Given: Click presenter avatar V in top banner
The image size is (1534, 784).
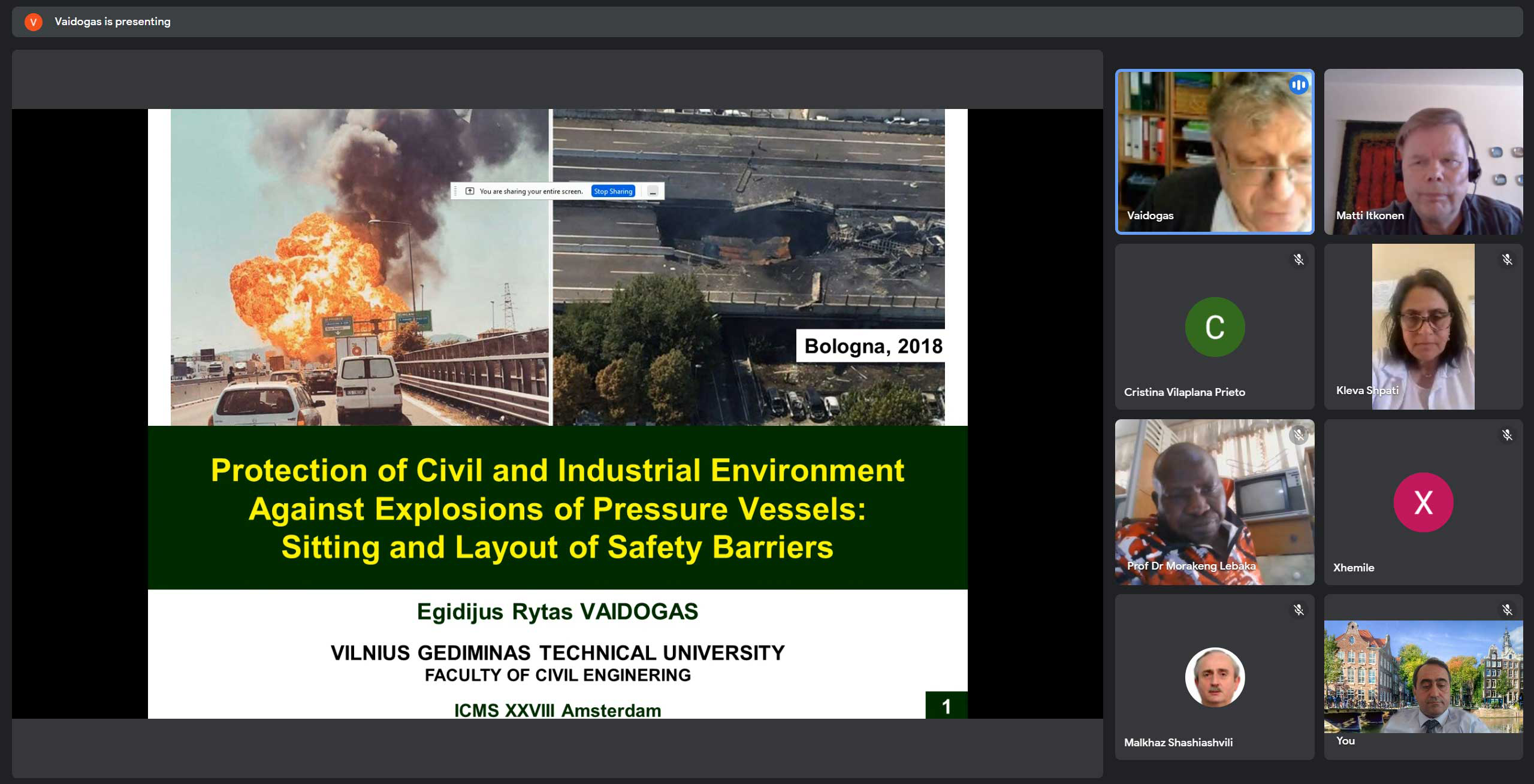Looking at the screenshot, I should click(x=34, y=22).
